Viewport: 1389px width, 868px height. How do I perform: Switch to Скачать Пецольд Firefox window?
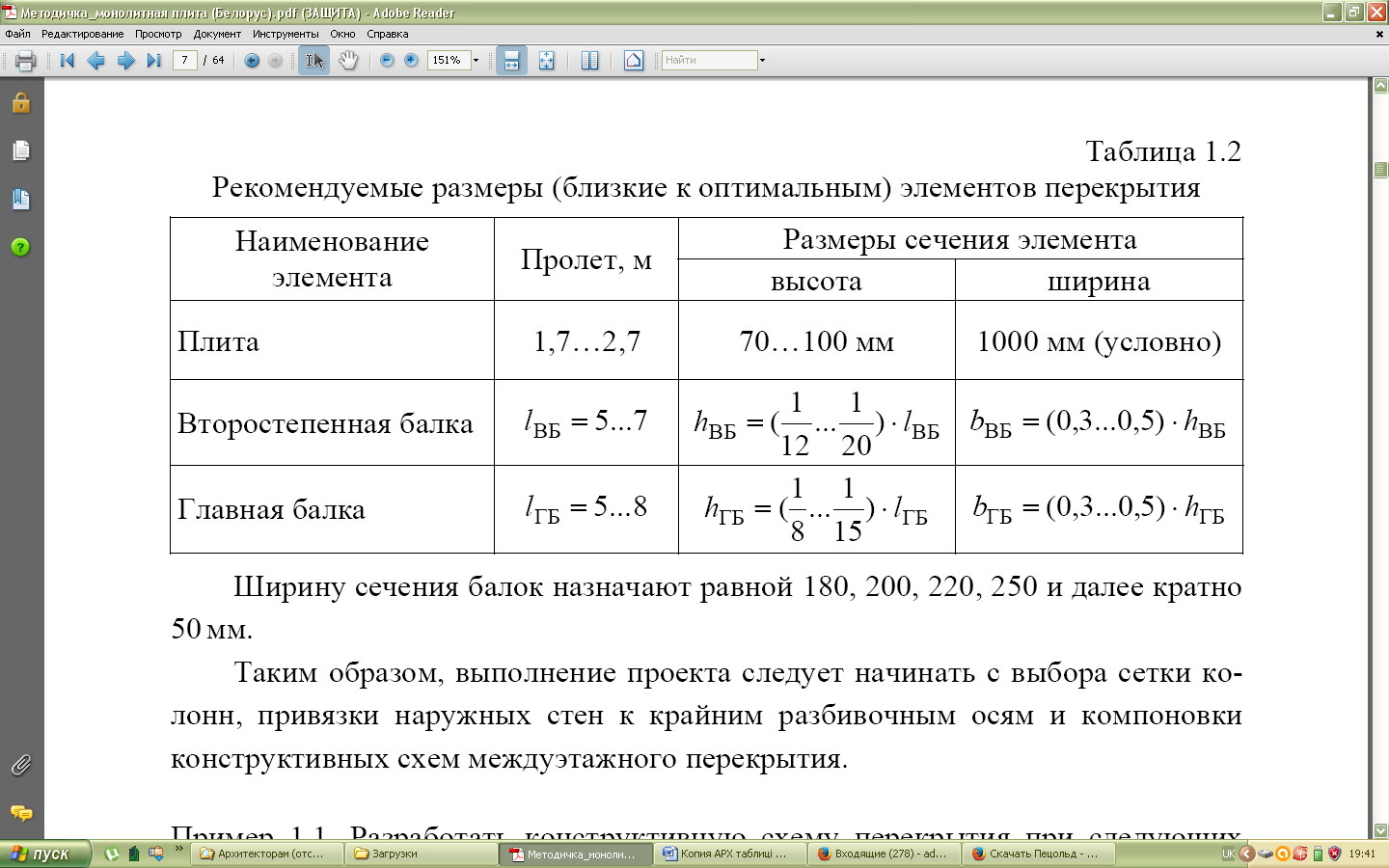(1040, 854)
